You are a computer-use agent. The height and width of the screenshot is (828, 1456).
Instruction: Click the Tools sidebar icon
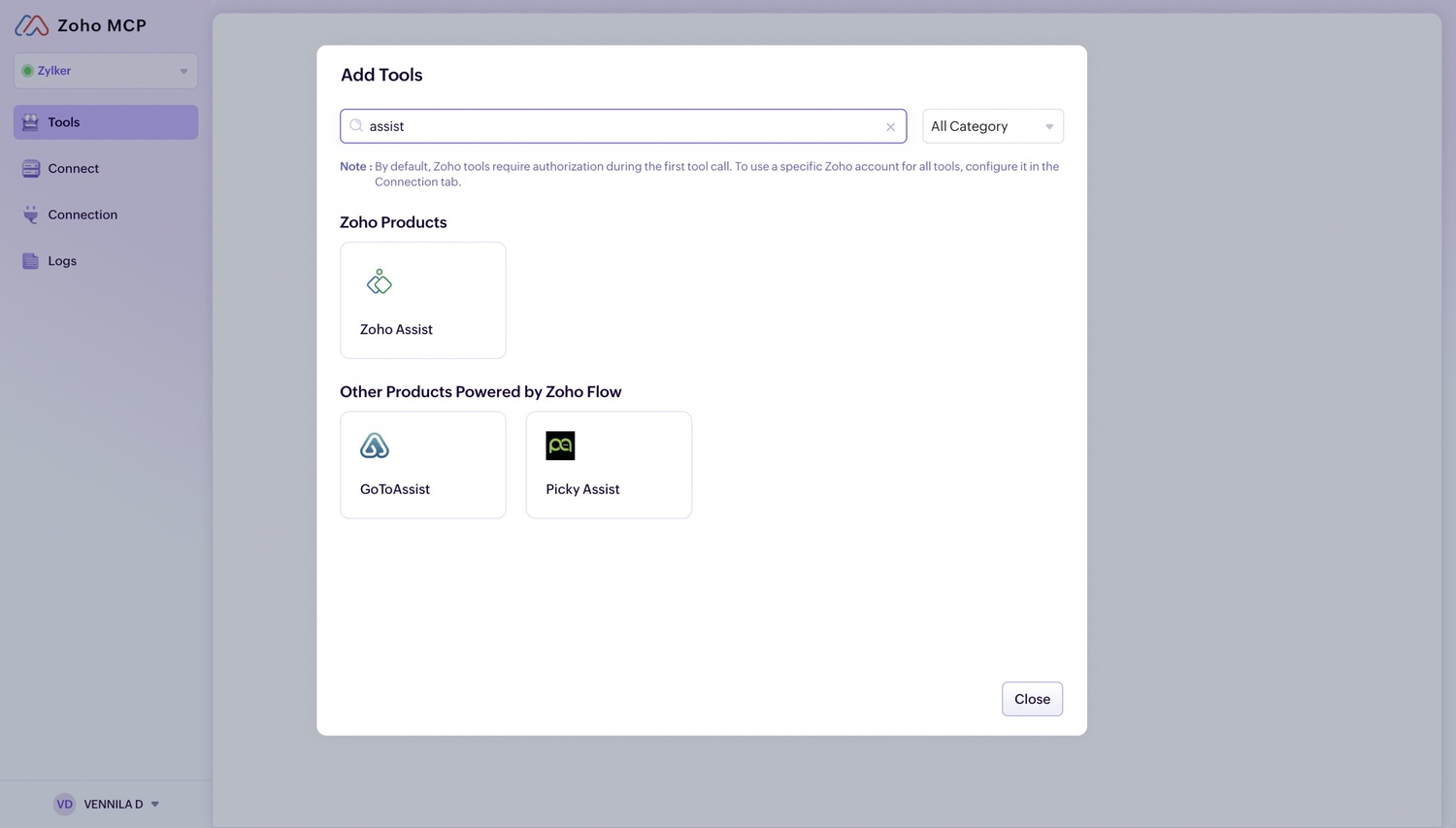click(31, 122)
